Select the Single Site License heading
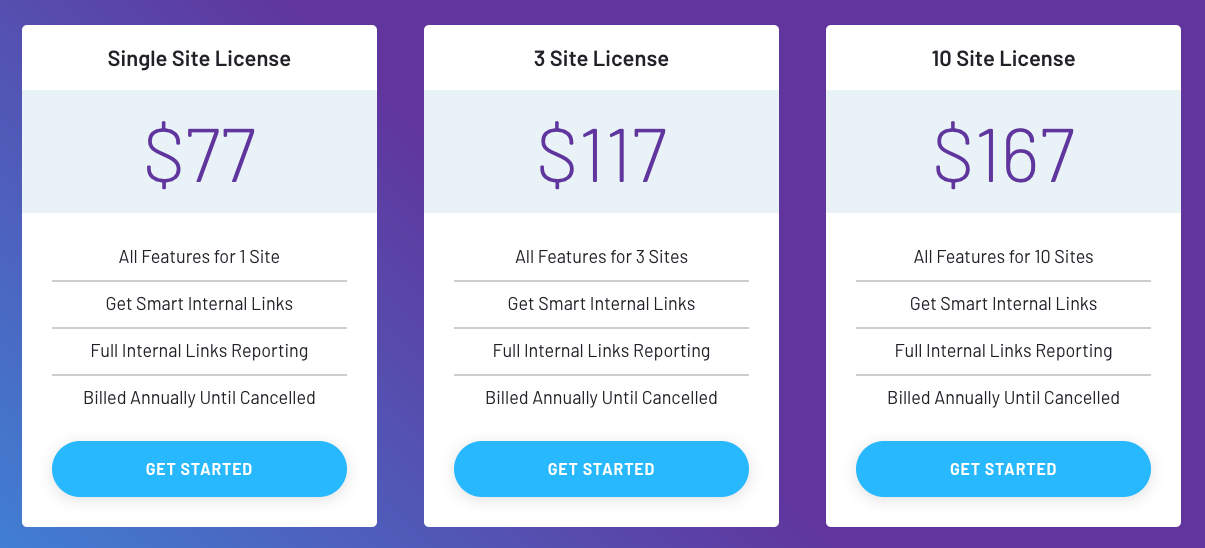1205x548 pixels. (199, 58)
